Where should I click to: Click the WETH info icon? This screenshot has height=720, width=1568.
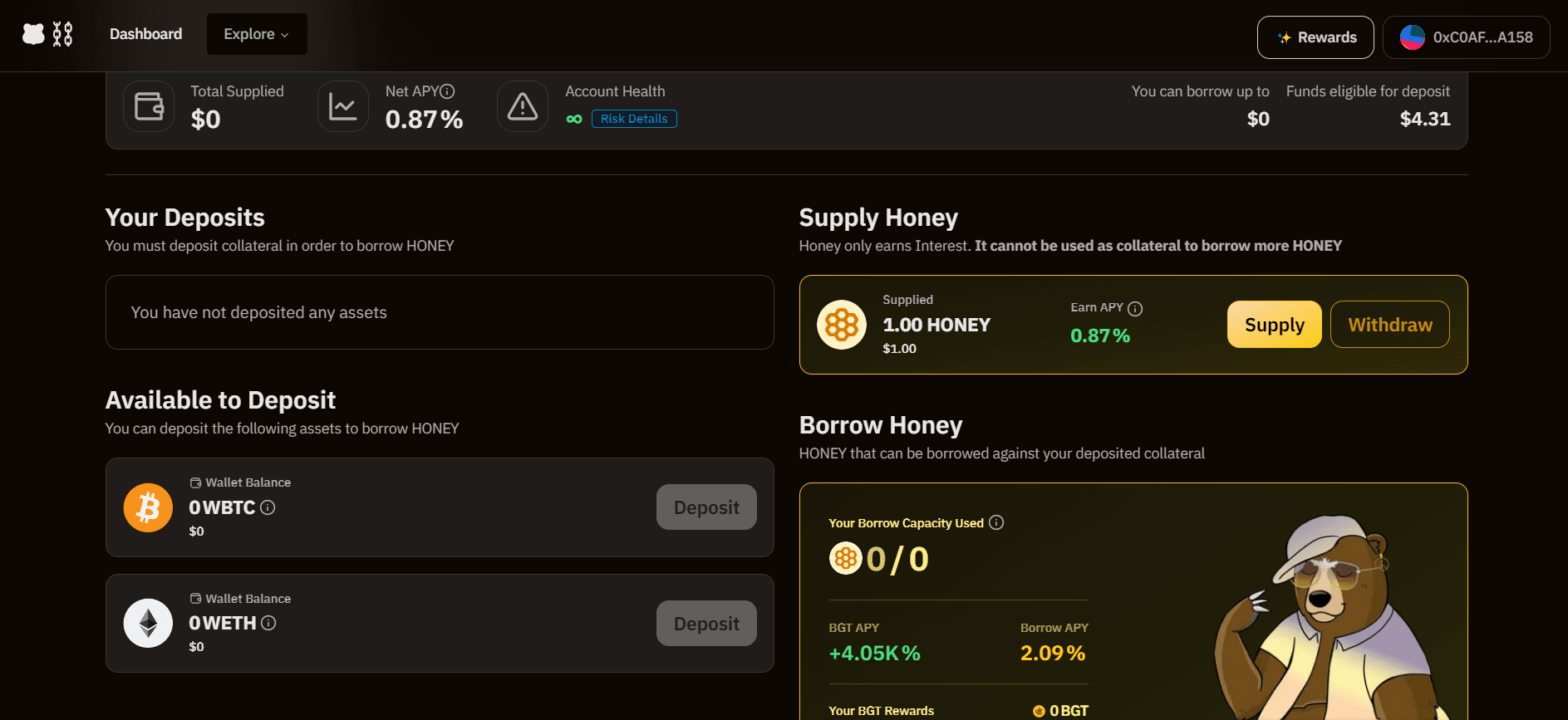tap(268, 623)
